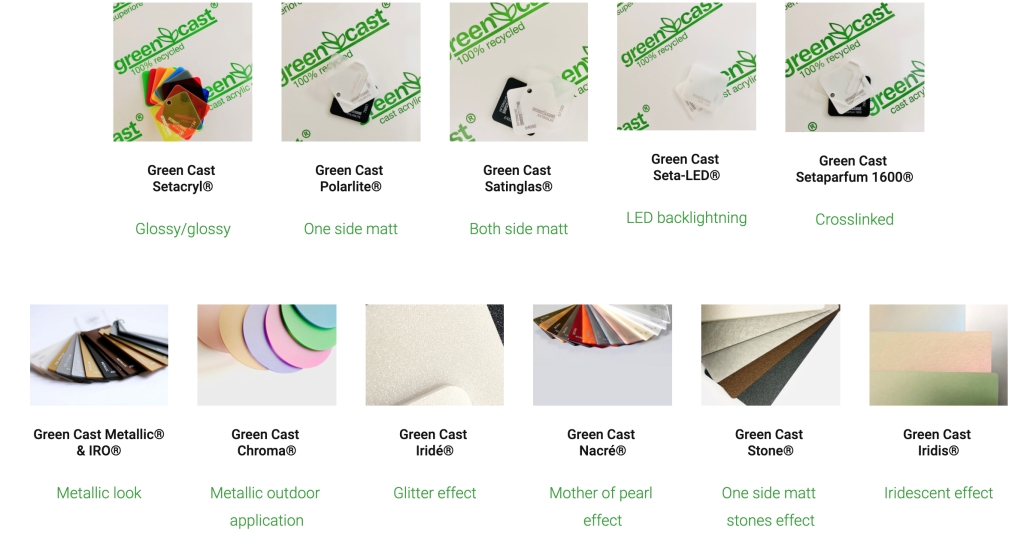Click the LED backlightning label
The width and height of the screenshot is (1024, 554).
point(686,218)
